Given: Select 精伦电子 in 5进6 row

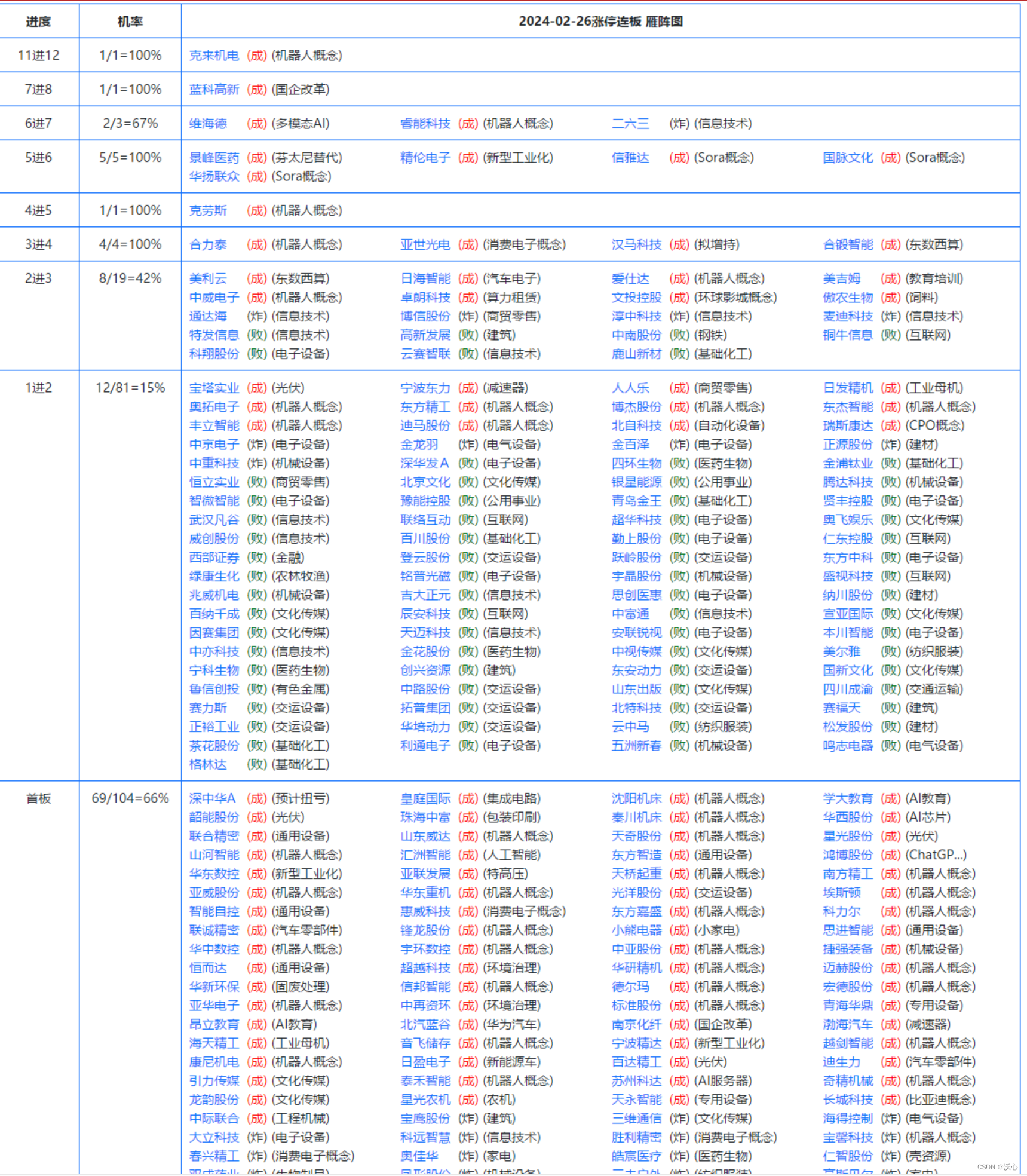Looking at the screenshot, I should 425,158.
